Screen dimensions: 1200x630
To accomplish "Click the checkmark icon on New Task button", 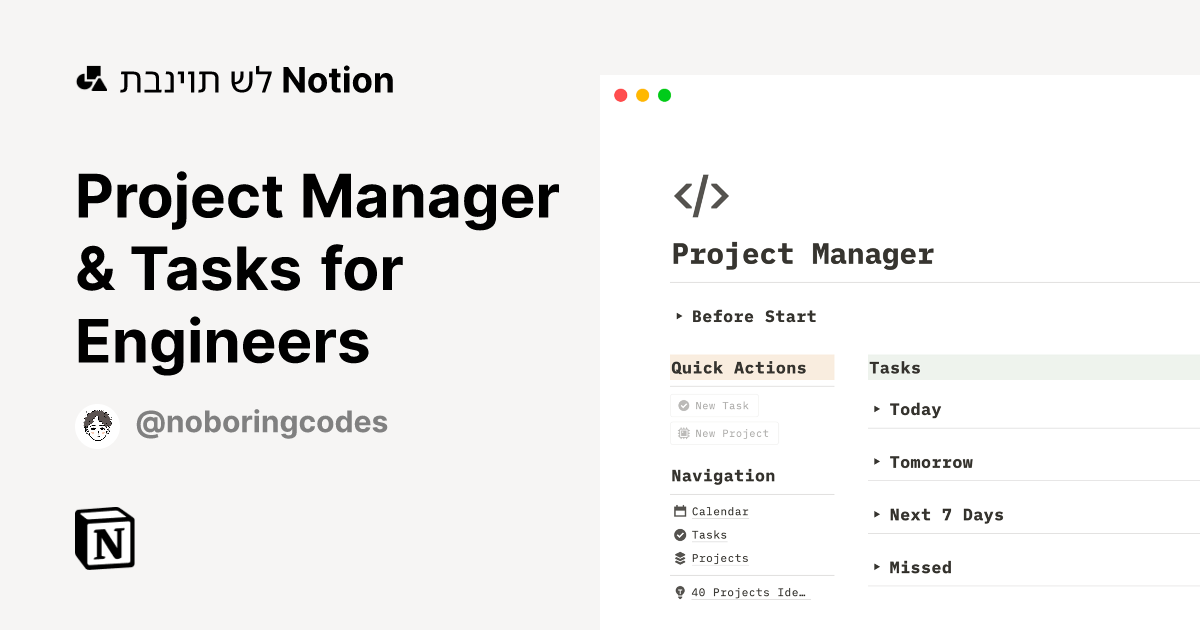I will (682, 405).
